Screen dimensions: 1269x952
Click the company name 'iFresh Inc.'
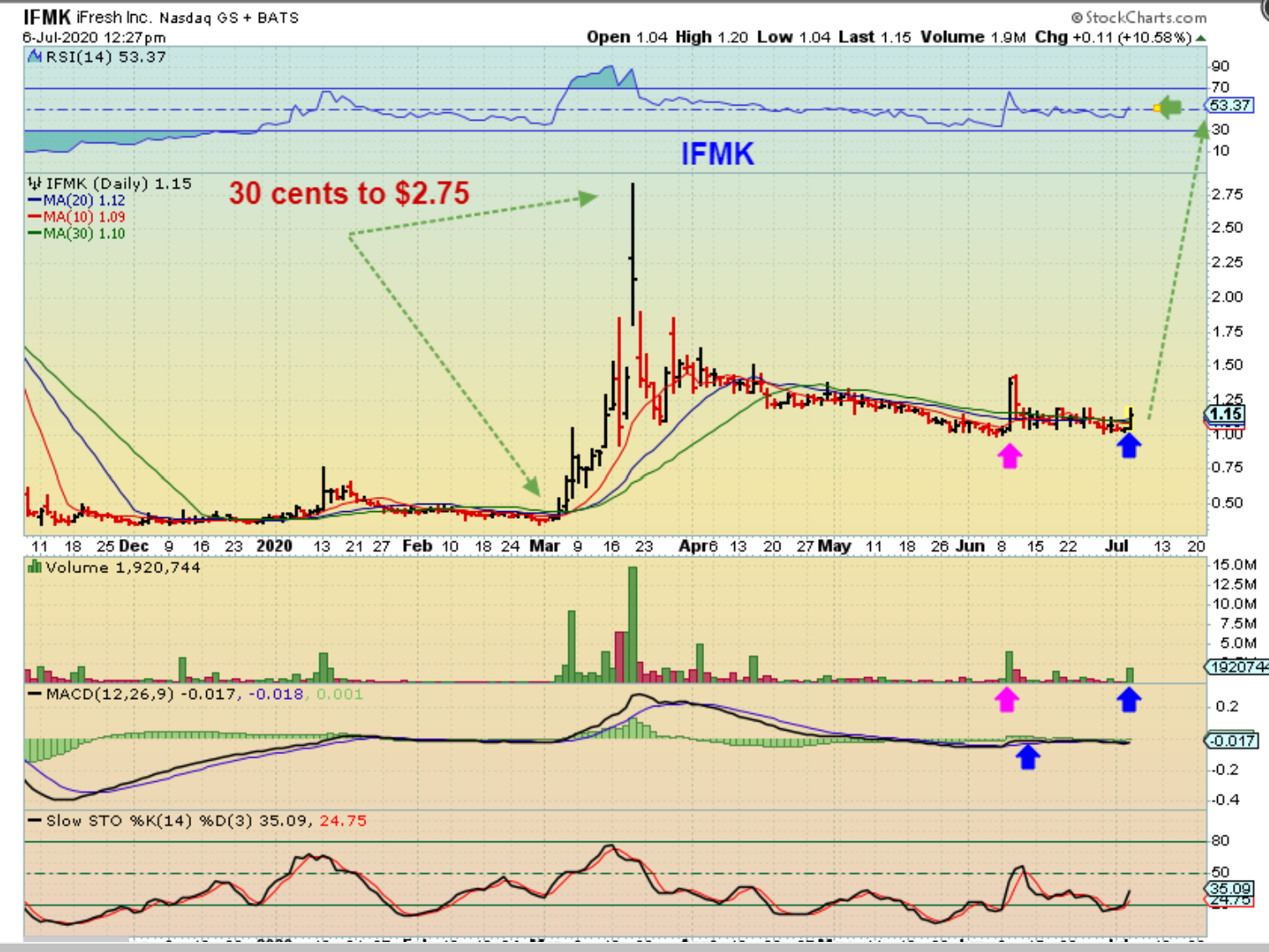113,17
